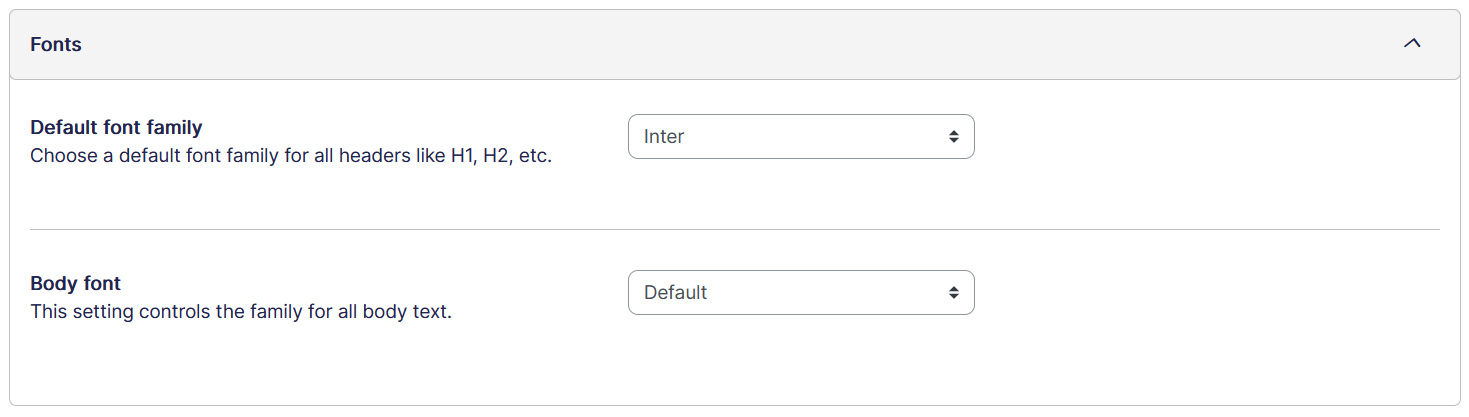Select the 'Default' value text in dropdown
1469x417 pixels.
pyautogui.click(x=675, y=293)
